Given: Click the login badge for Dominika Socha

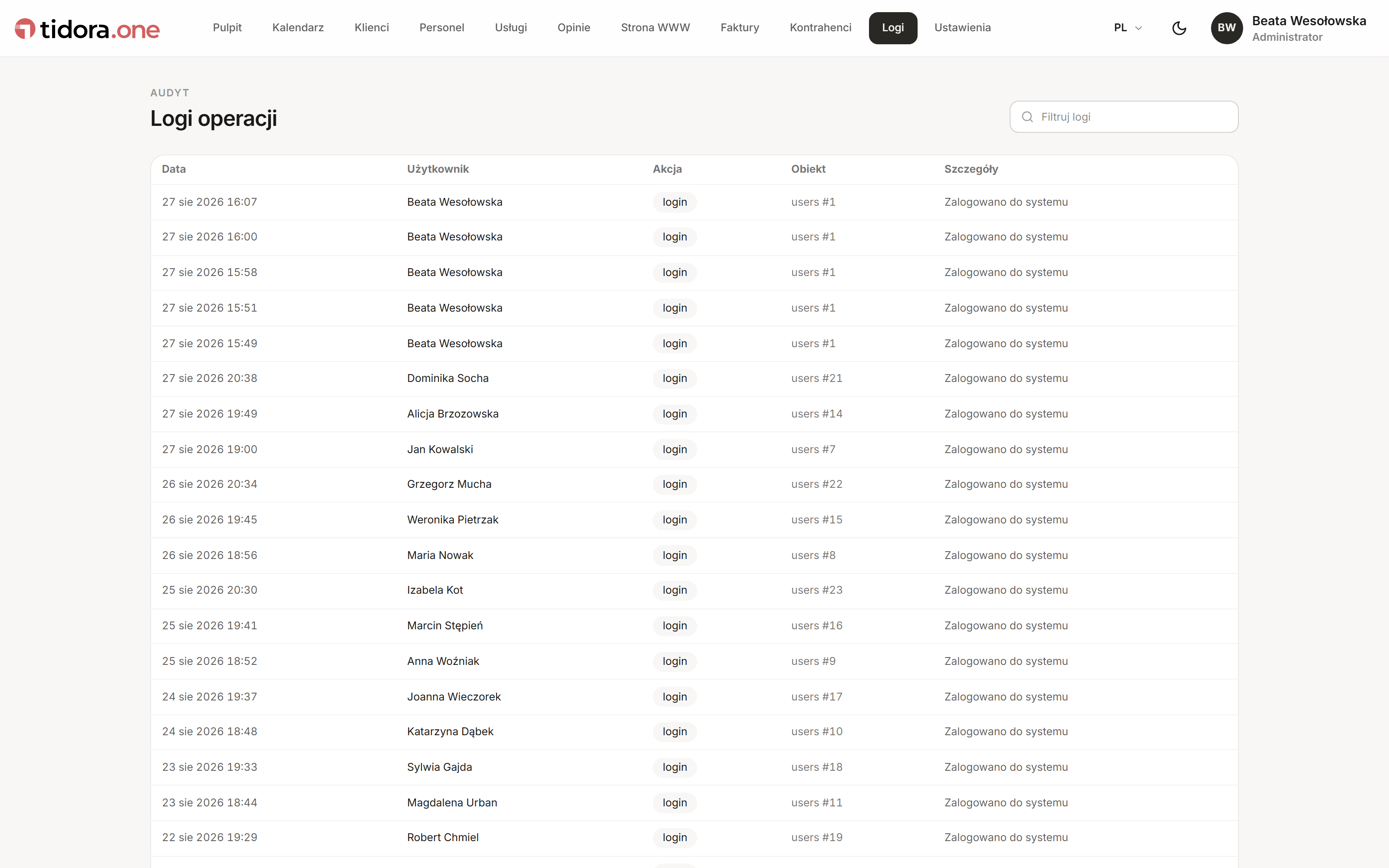Looking at the screenshot, I should [675, 378].
